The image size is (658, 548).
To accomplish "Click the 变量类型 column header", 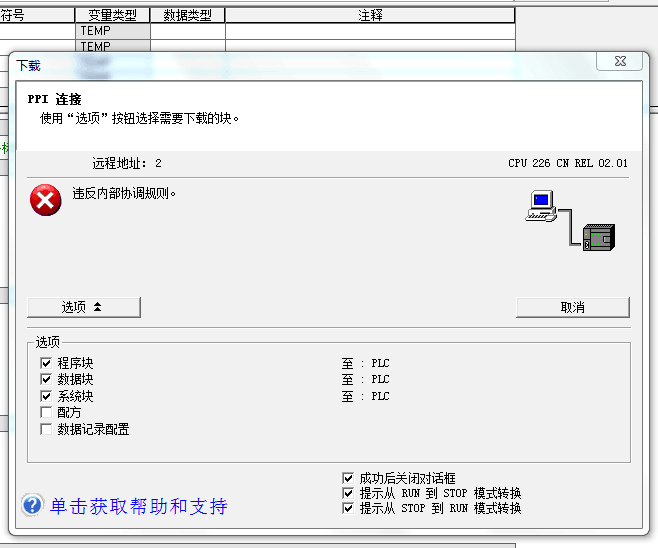I will [112, 16].
